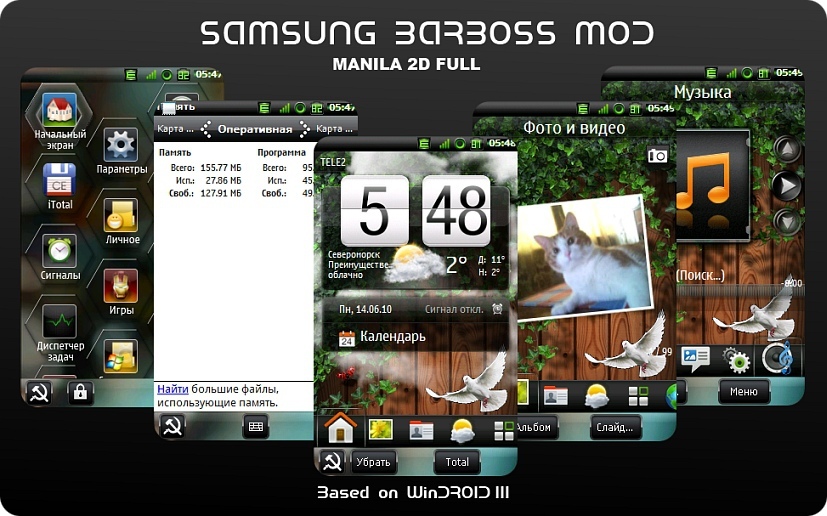Tap hammer-sickle start button on home clock screen

[332, 462]
